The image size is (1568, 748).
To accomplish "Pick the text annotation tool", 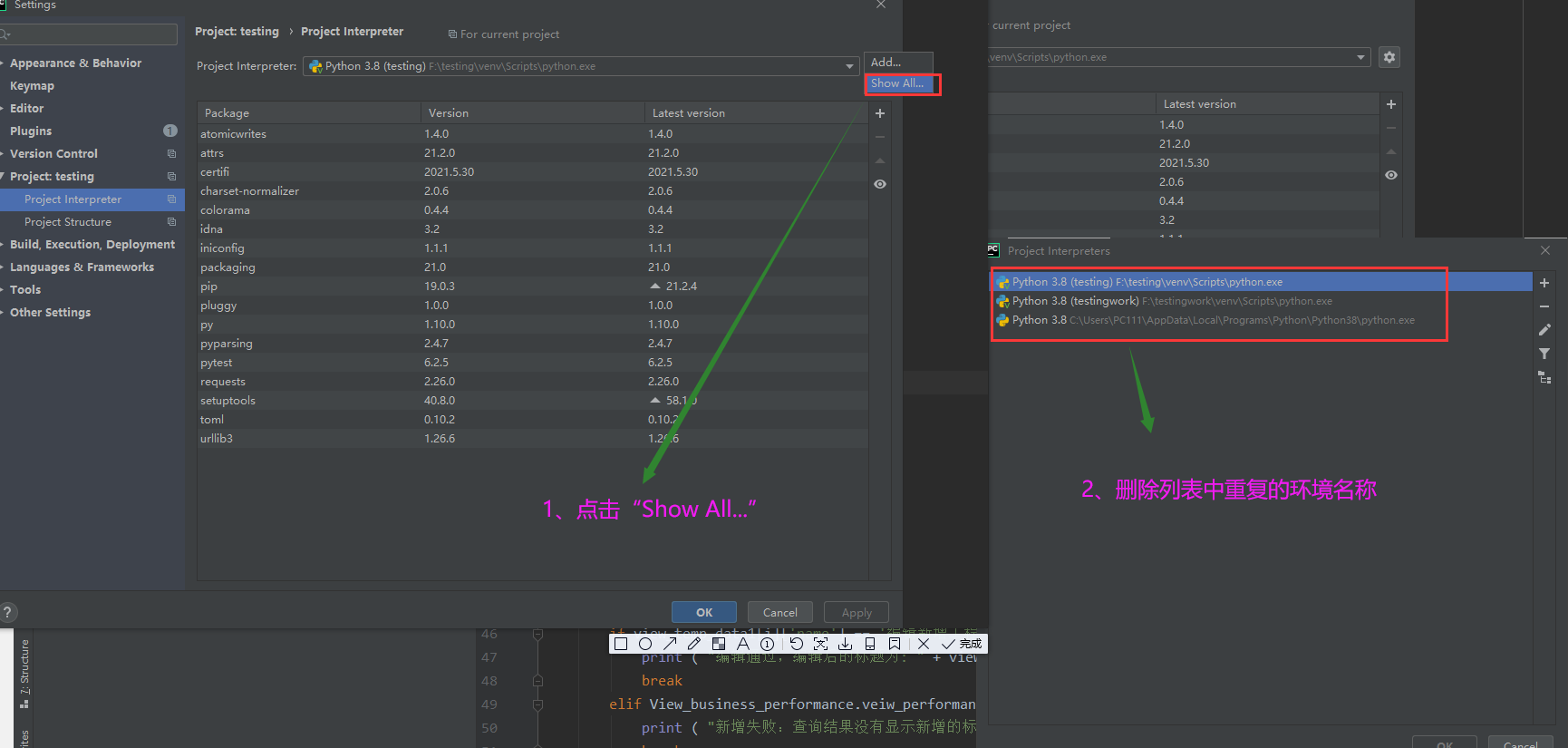I will click(743, 644).
